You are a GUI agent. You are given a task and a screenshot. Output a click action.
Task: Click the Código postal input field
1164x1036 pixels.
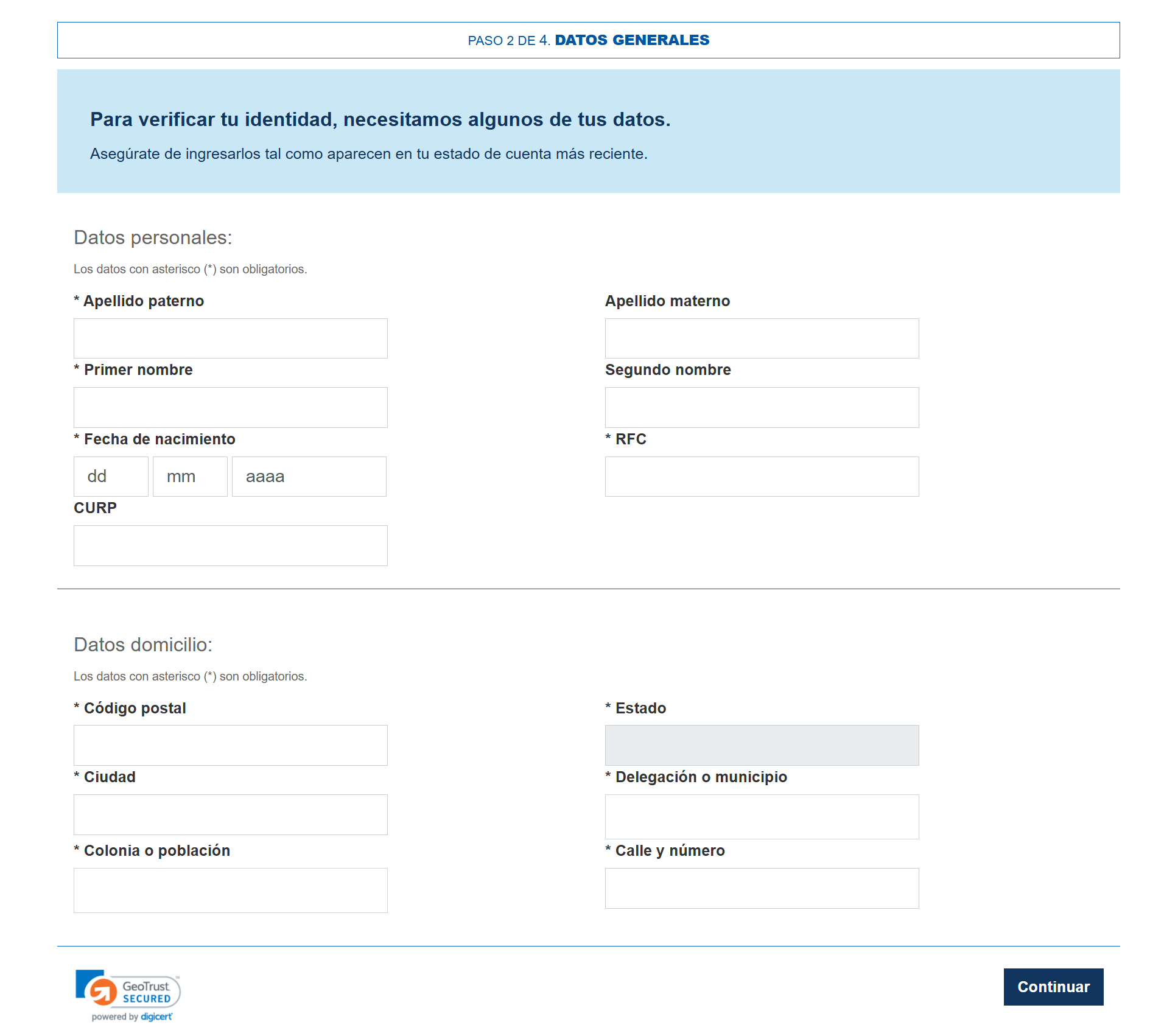pyautogui.click(x=230, y=744)
